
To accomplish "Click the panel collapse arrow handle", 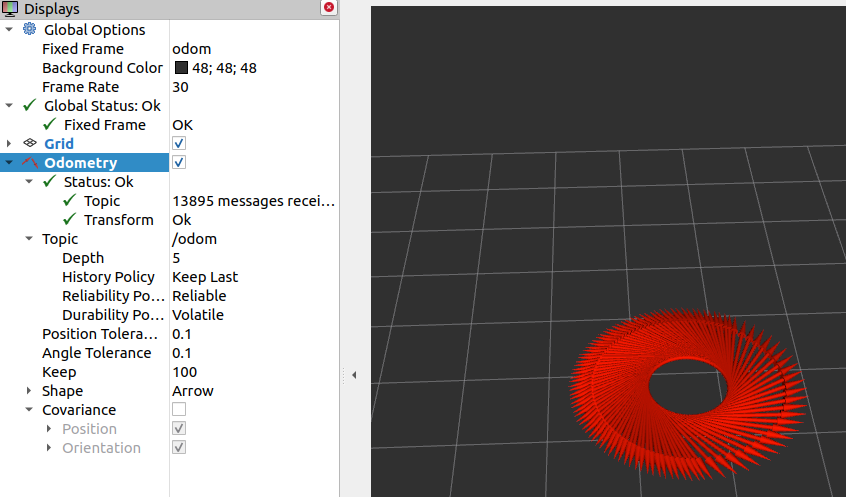I will [354, 375].
